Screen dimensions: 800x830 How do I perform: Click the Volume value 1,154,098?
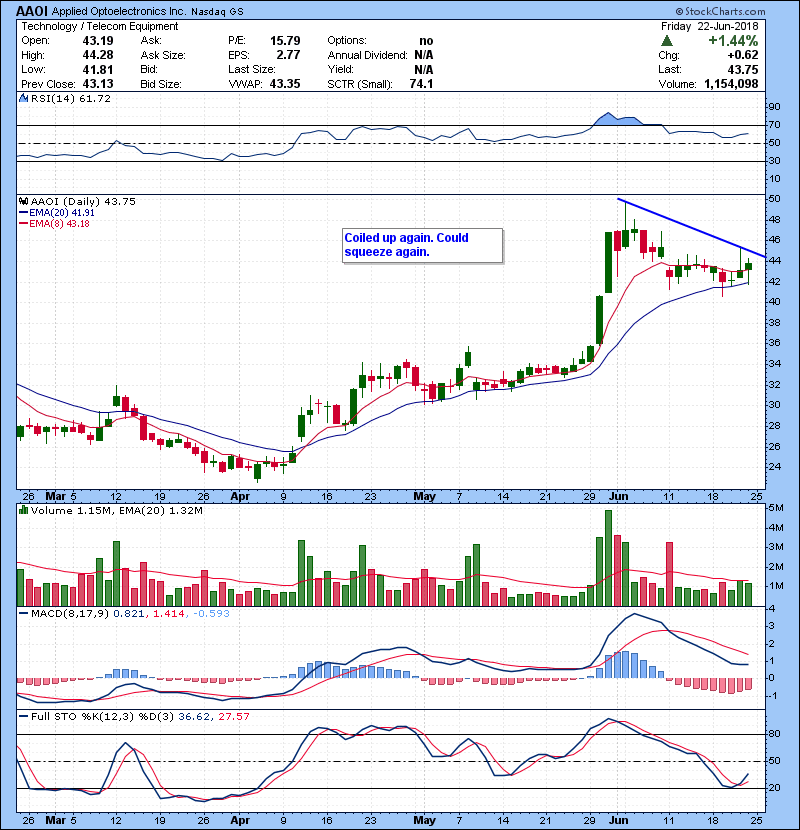tap(731, 84)
